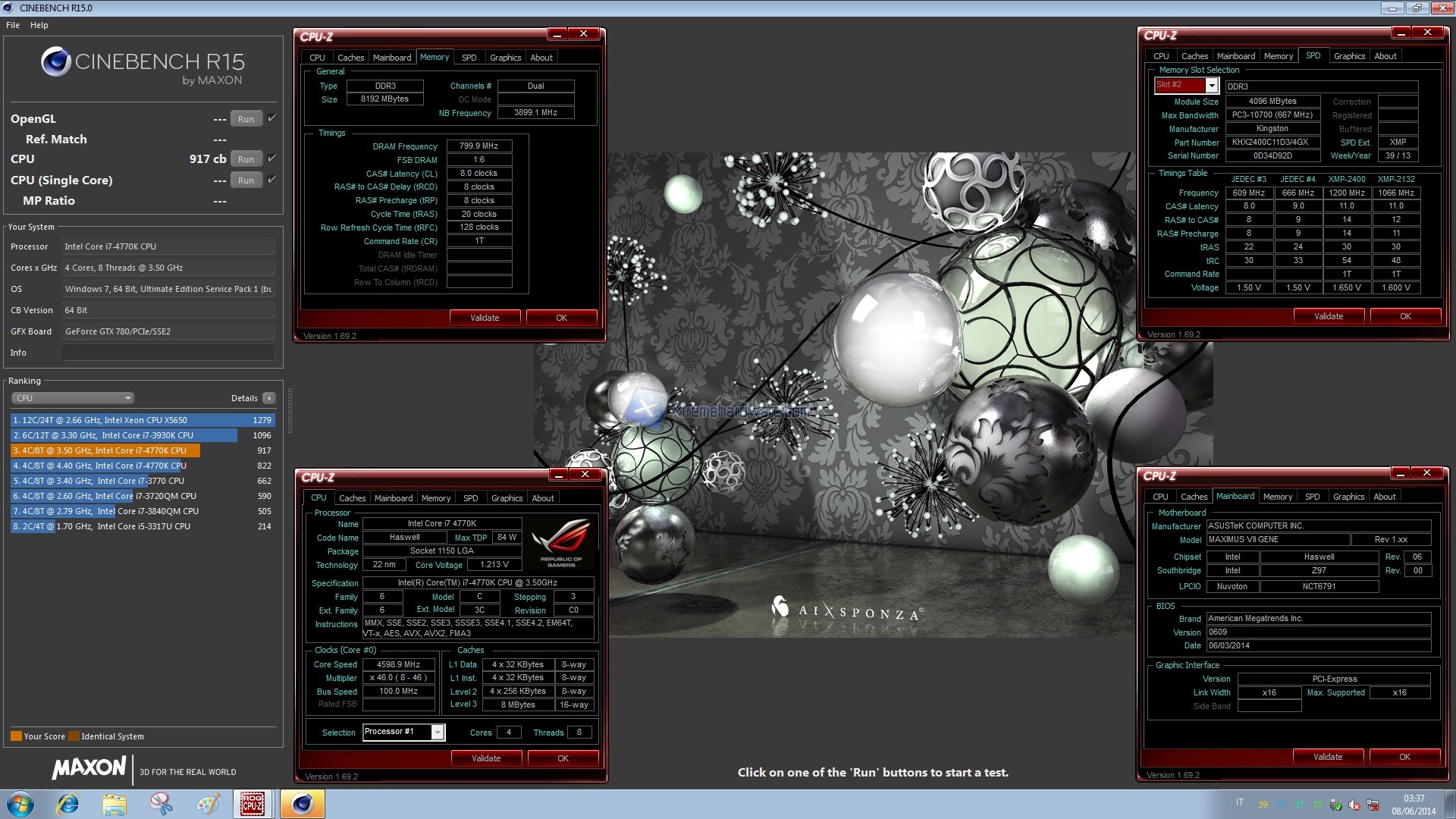Click Safely Remove Hardware tray icon

(1335, 805)
